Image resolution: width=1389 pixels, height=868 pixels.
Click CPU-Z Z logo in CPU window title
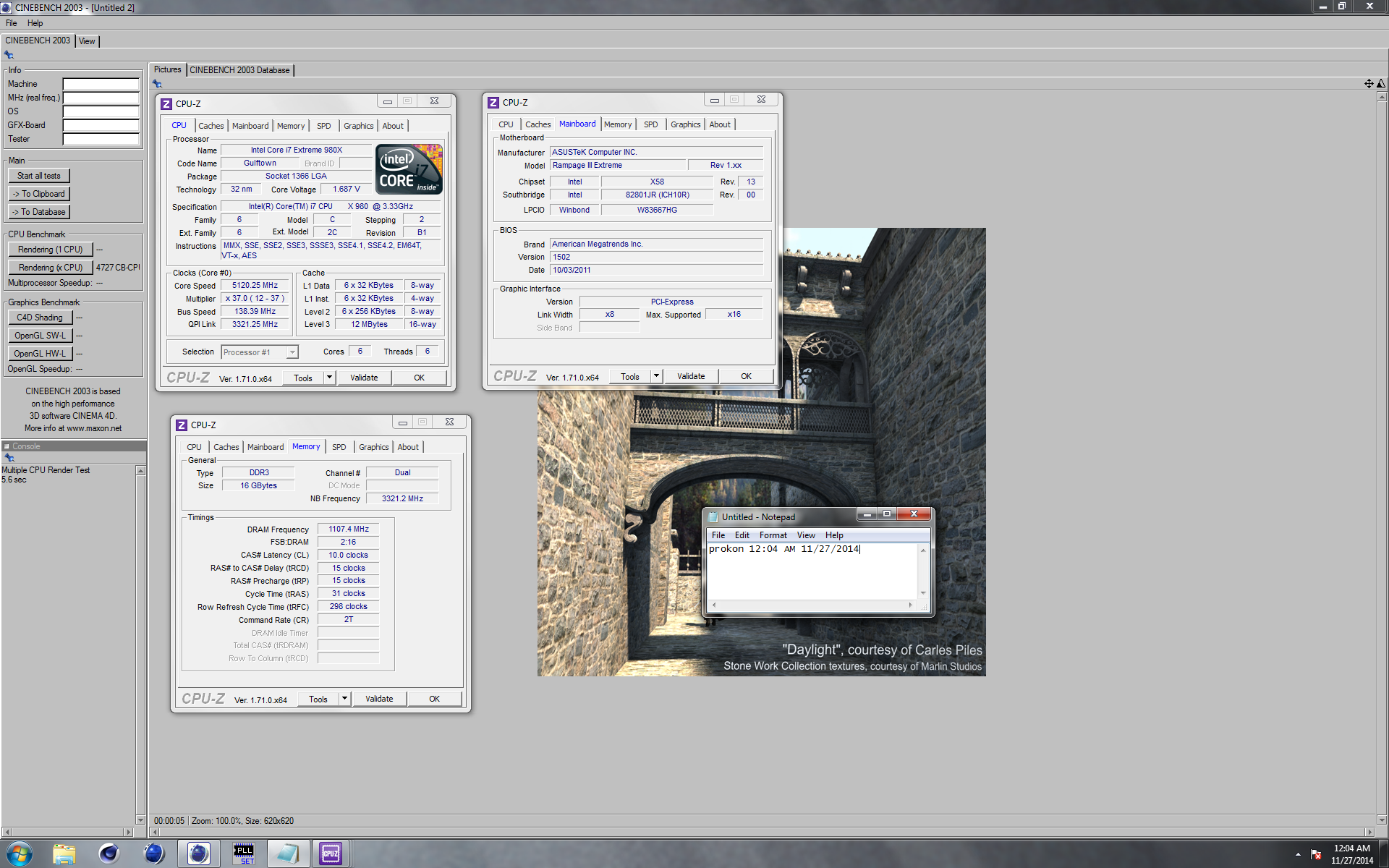coord(166,103)
